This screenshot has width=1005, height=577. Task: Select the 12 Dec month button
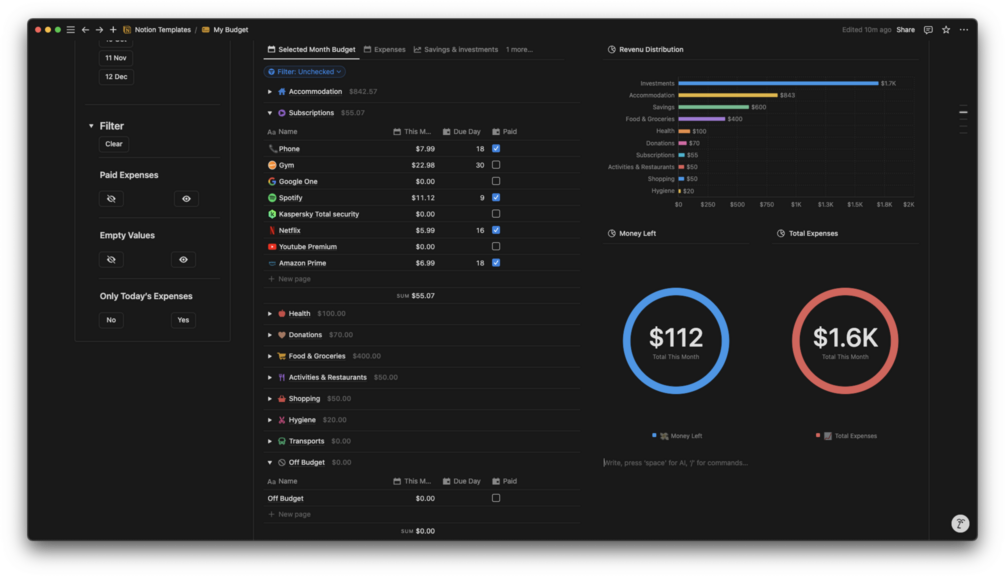pos(116,77)
